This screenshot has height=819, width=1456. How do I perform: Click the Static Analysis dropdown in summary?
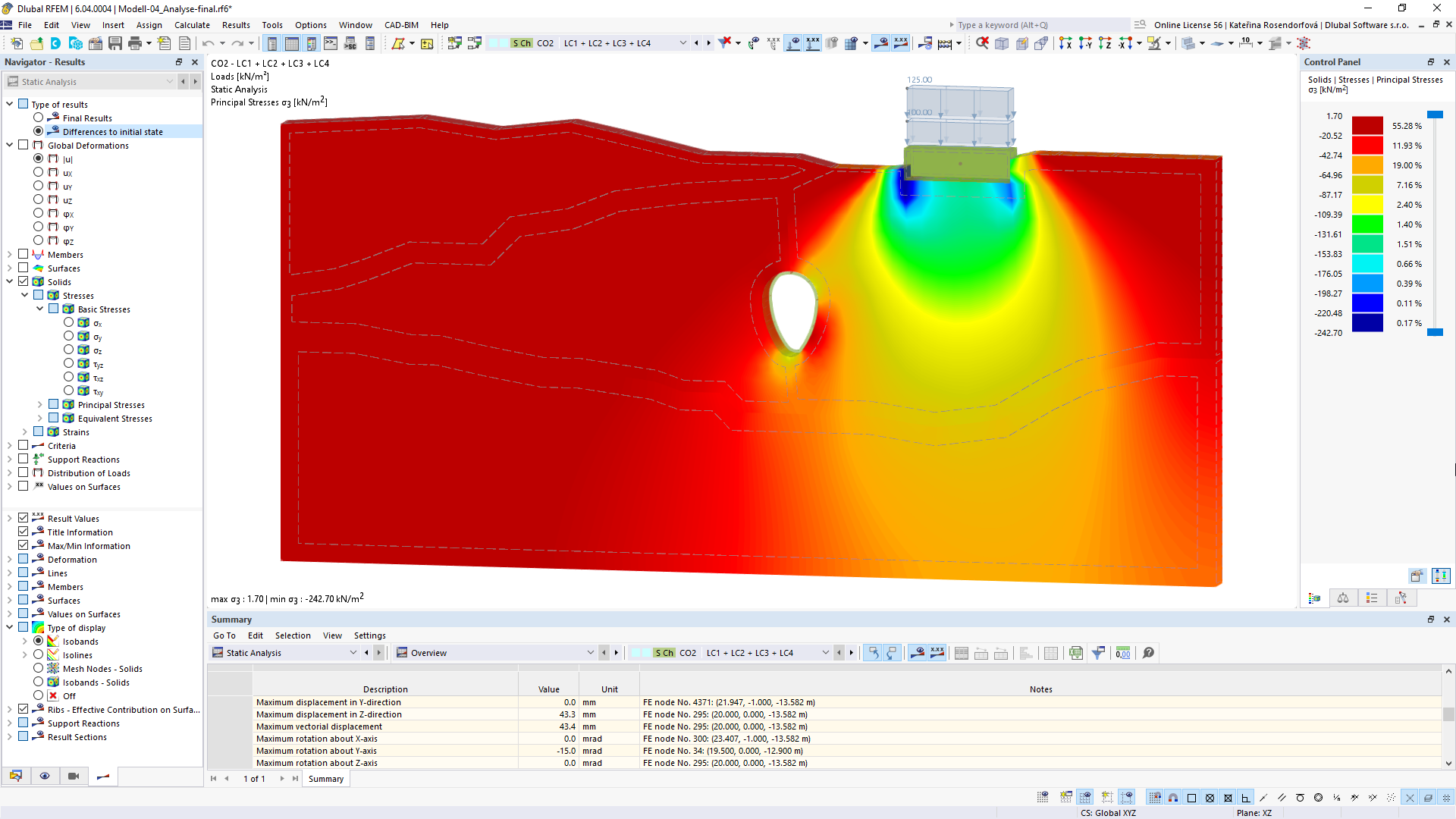tap(284, 653)
